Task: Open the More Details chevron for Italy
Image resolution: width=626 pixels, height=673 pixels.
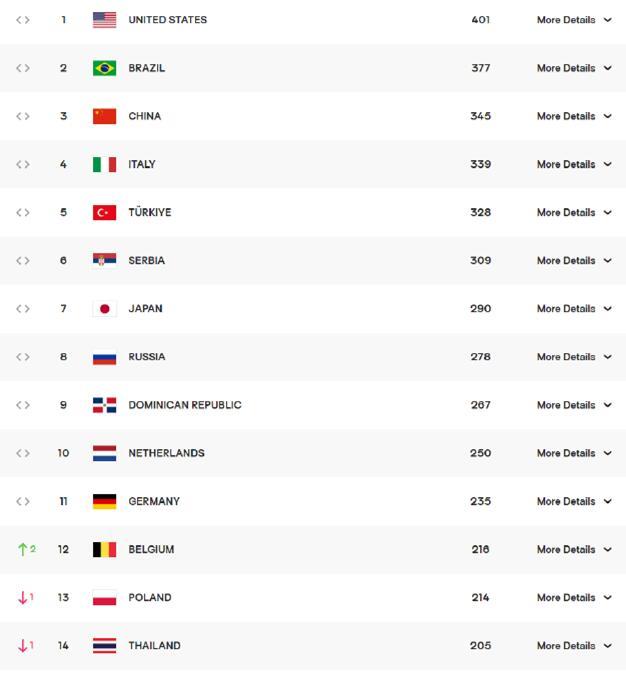Action: tap(608, 164)
